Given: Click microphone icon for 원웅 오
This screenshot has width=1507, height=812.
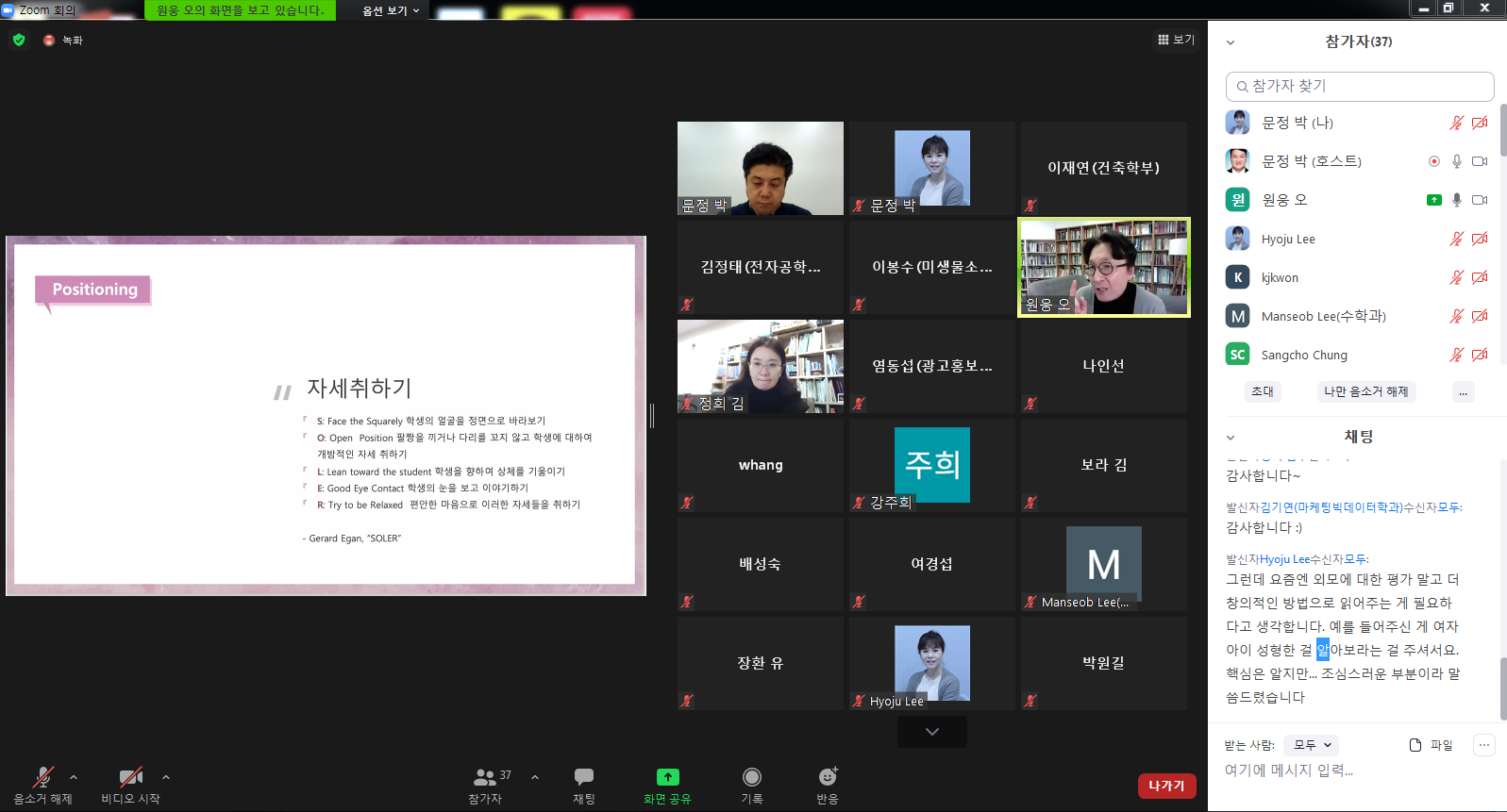Looking at the screenshot, I should point(1457,200).
